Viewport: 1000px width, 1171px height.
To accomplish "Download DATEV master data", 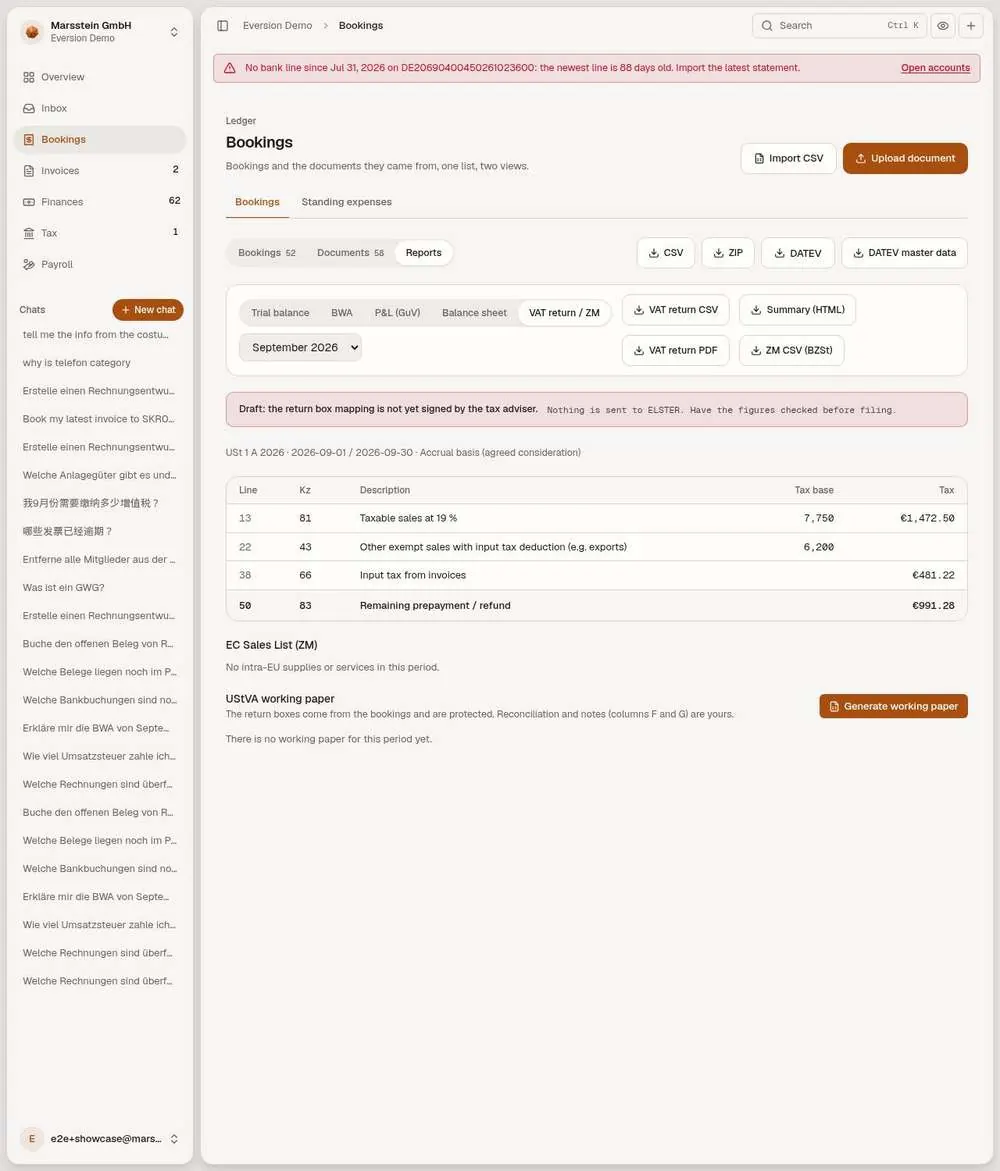I will pyautogui.click(x=904, y=253).
